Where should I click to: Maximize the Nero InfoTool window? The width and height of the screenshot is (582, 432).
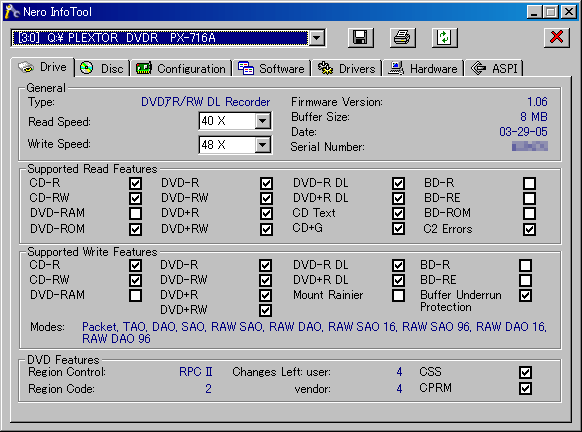(x=551, y=12)
